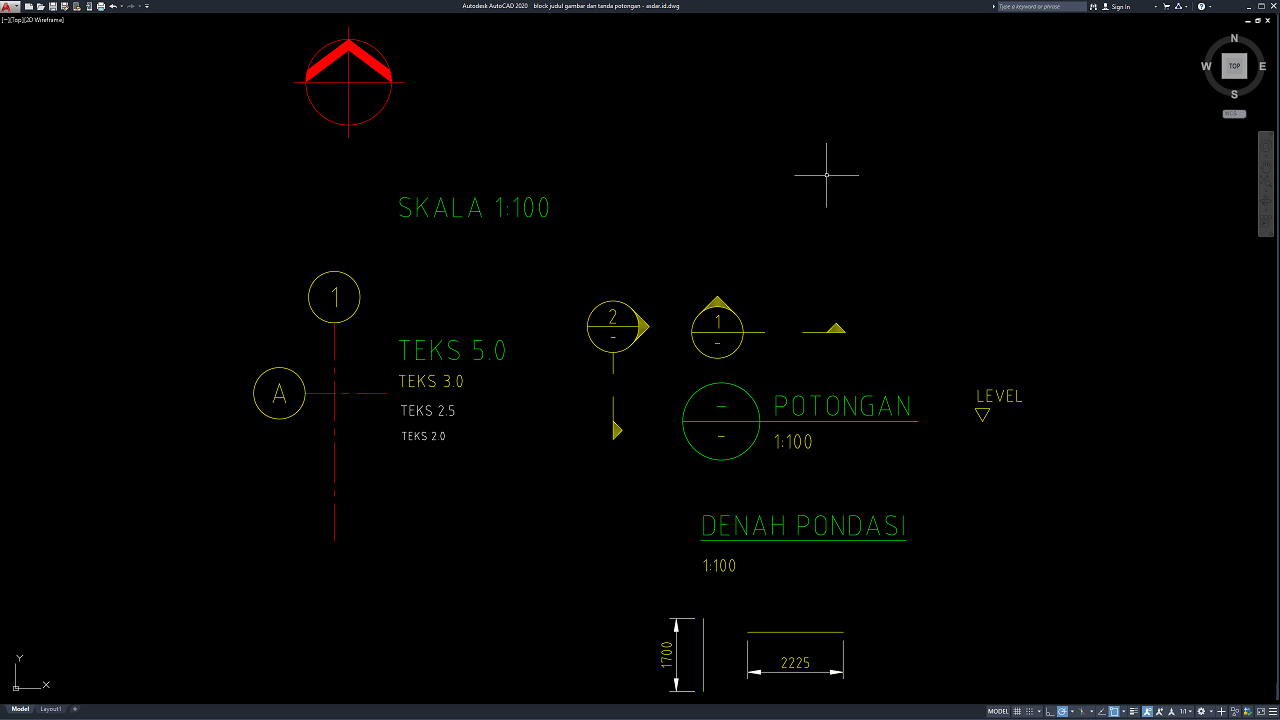Click the MODEL space button in status bar
The height and width of the screenshot is (720, 1280).
pyautogui.click(x=998, y=712)
